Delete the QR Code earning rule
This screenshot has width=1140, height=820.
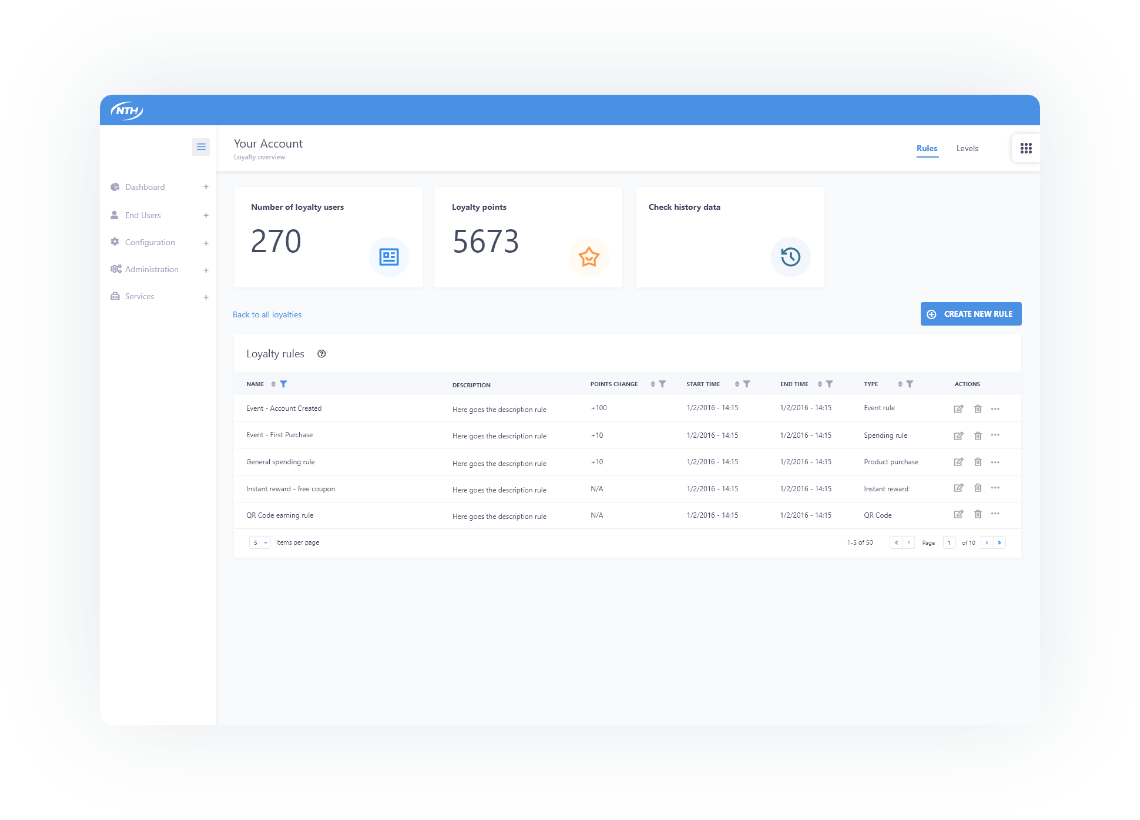pos(977,515)
